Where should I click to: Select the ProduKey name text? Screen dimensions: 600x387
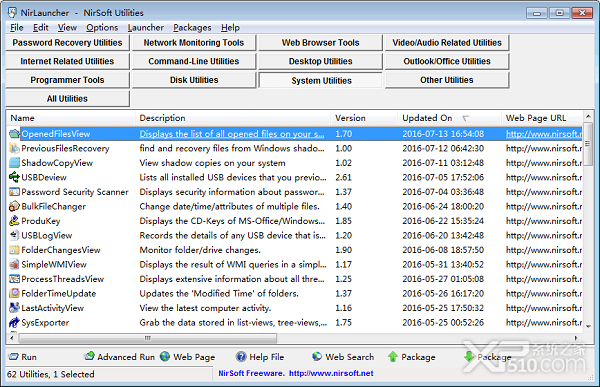coord(41,221)
